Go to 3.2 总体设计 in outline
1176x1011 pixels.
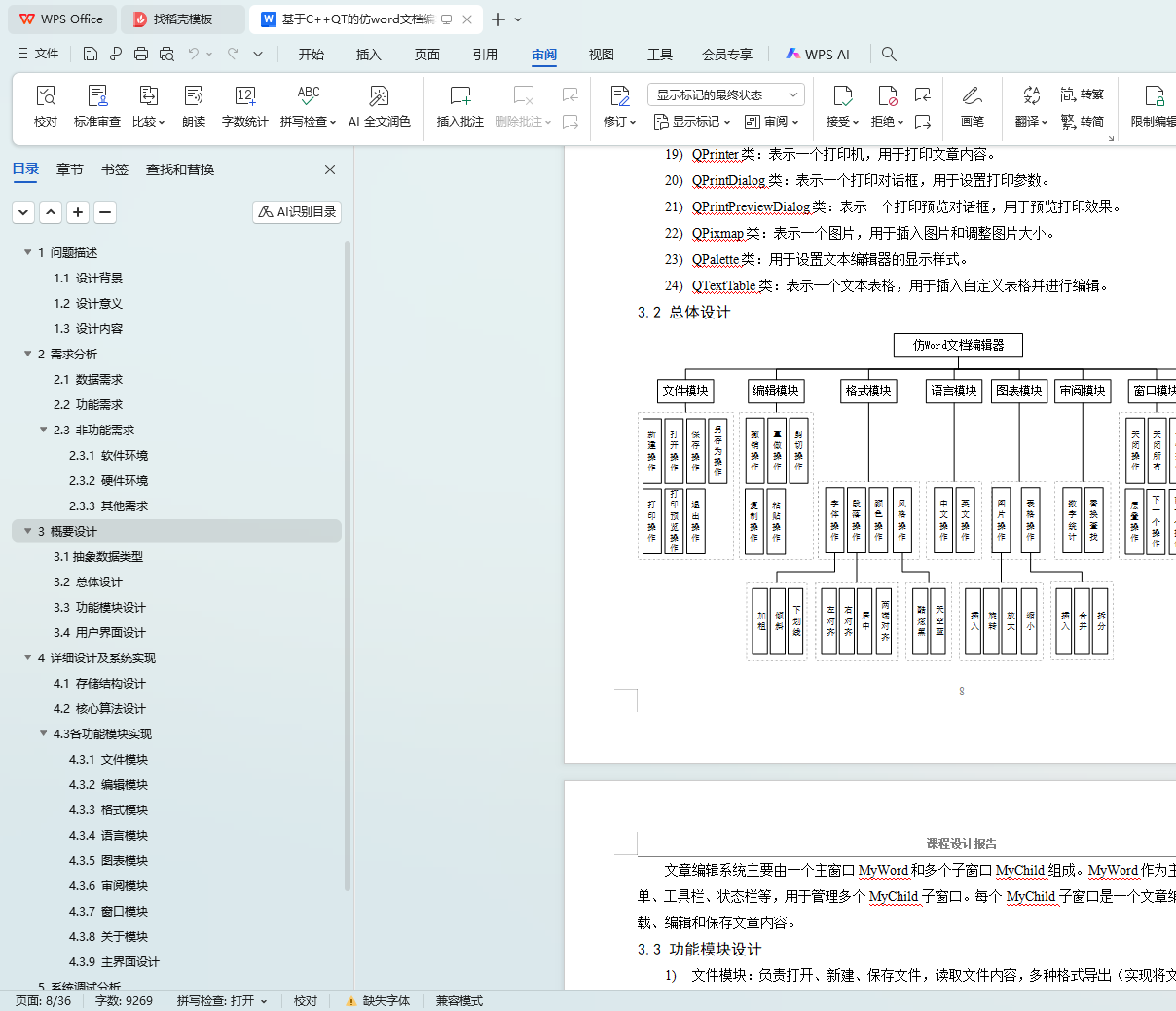click(x=88, y=581)
